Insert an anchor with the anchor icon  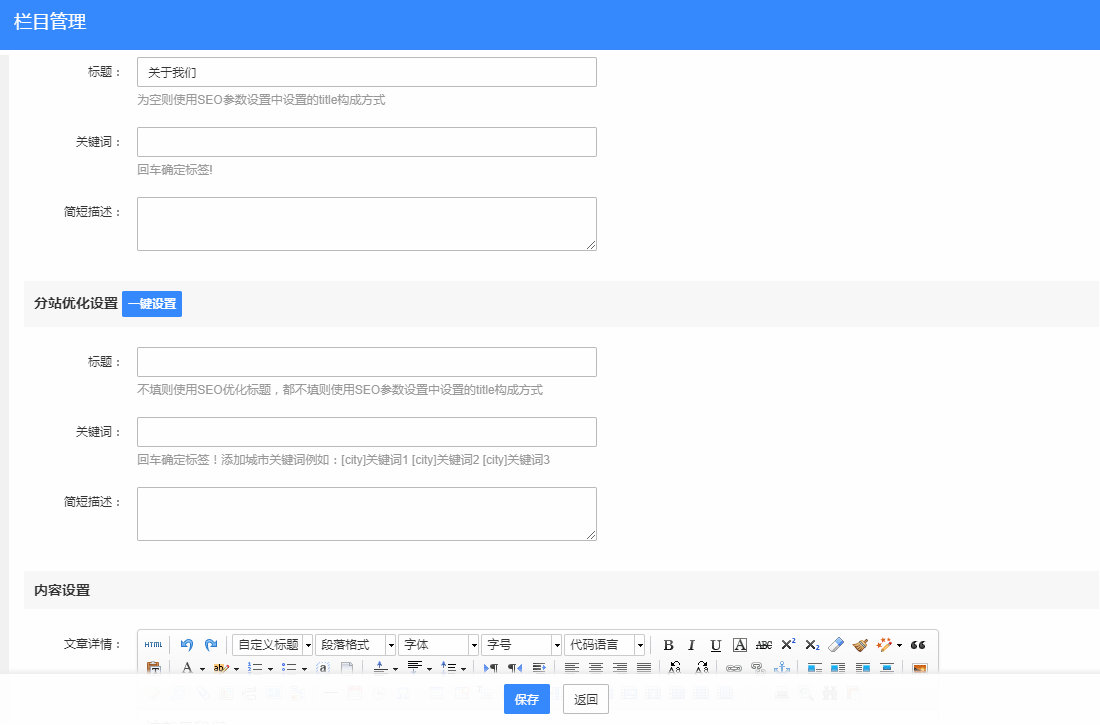click(782, 667)
